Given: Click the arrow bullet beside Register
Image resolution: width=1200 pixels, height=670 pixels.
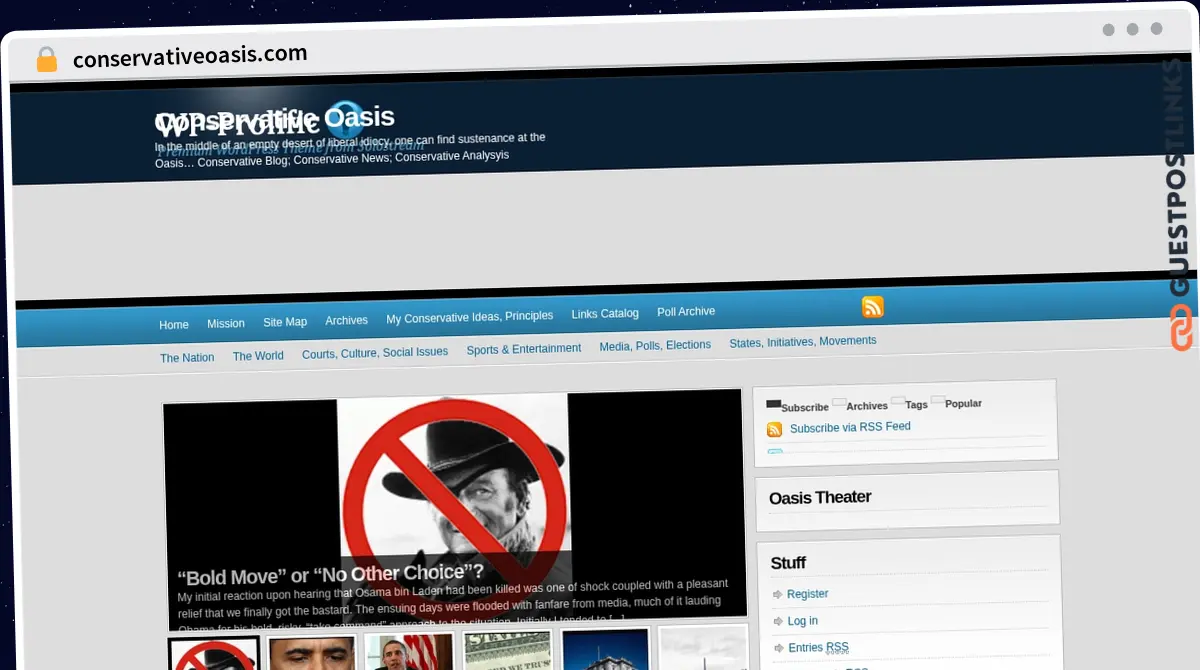Looking at the screenshot, I should 777,595.
